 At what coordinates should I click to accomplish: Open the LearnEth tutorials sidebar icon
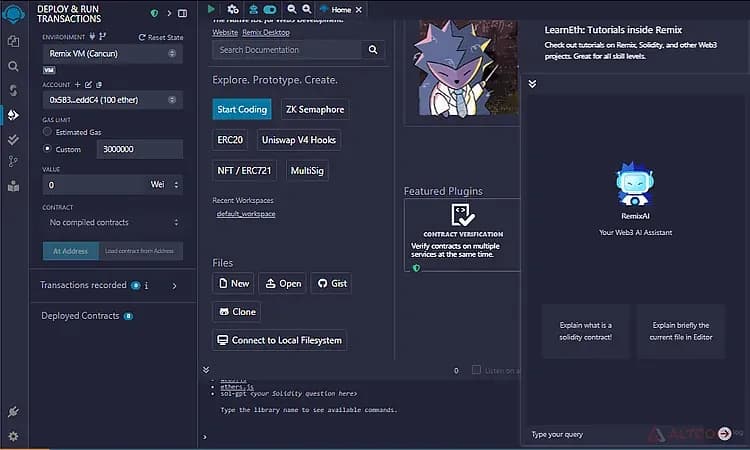point(13,186)
